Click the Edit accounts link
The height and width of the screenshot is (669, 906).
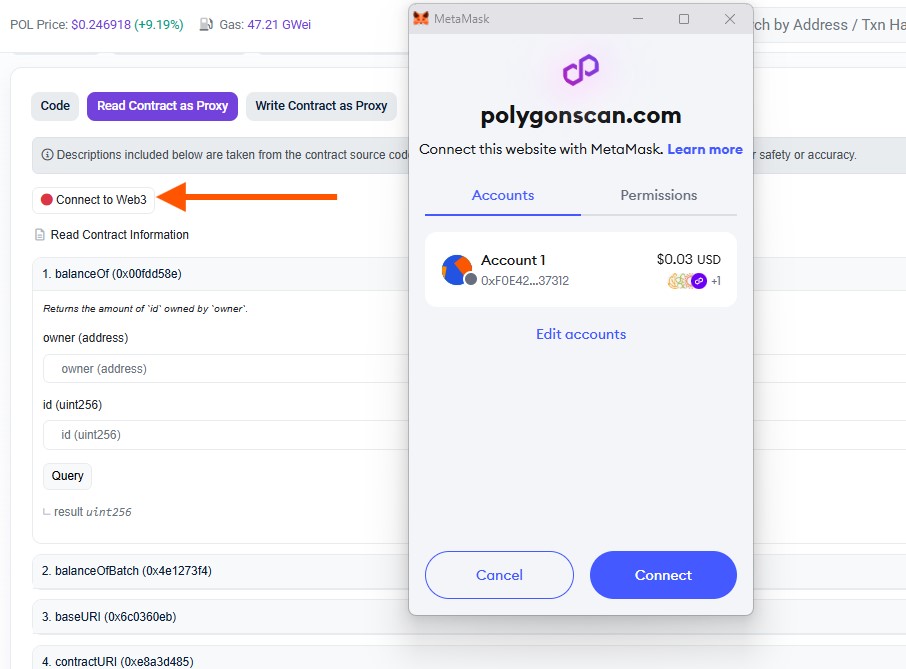tap(581, 334)
